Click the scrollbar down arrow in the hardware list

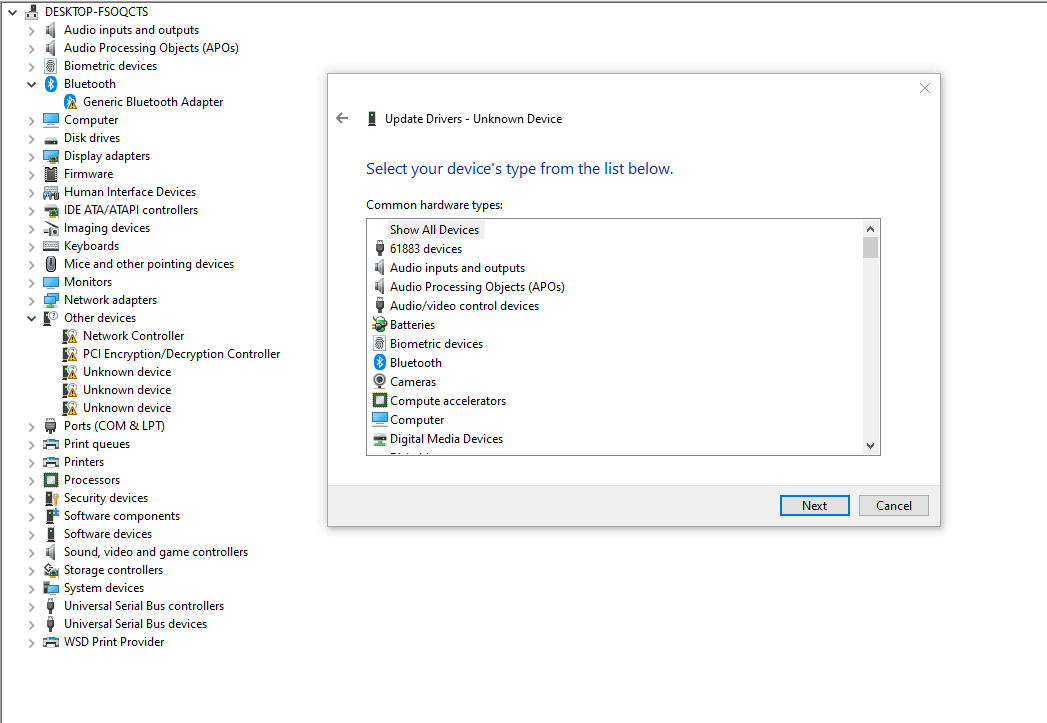tap(870, 445)
